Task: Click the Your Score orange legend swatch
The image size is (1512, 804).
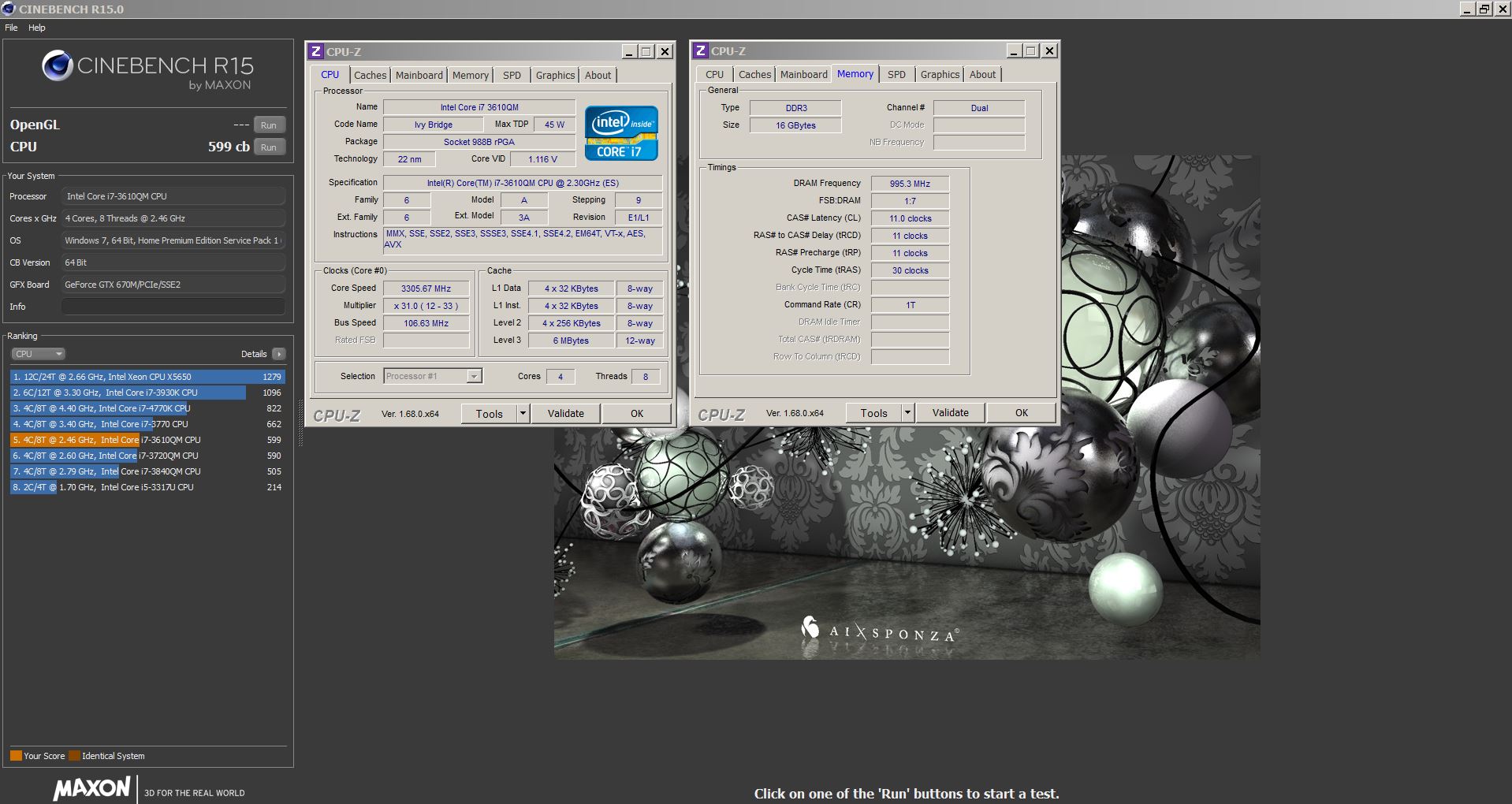Action: (16, 756)
